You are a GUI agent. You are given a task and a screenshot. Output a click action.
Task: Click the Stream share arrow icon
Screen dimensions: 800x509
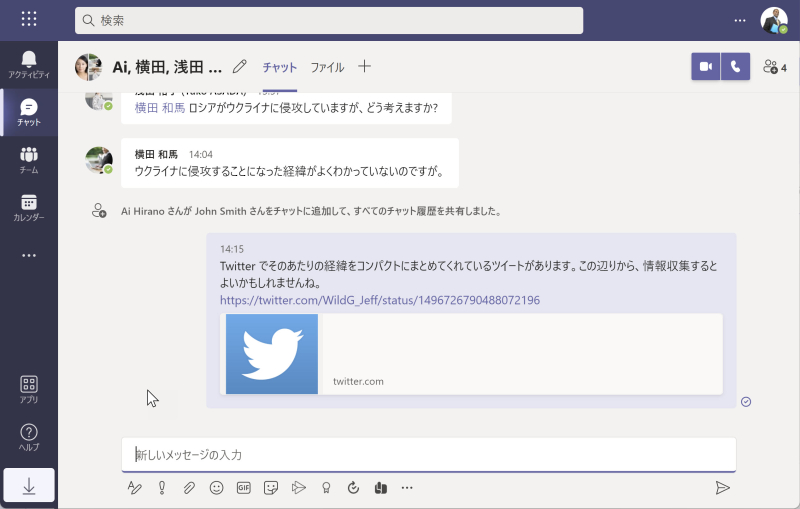[298, 488]
